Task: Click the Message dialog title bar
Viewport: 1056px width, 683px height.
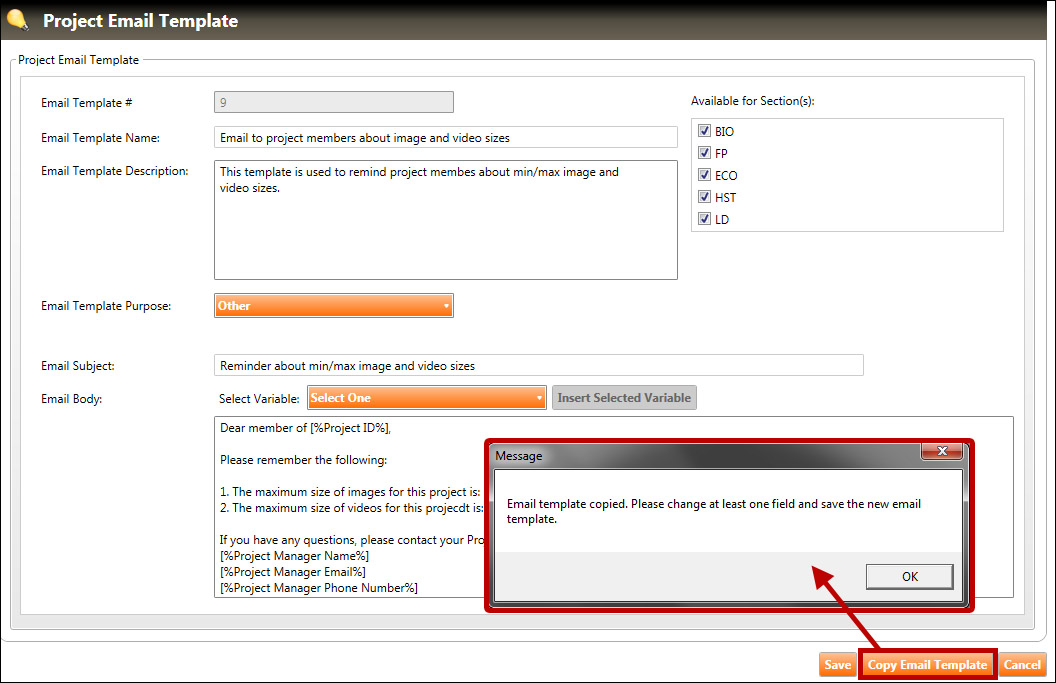Action: (x=700, y=455)
